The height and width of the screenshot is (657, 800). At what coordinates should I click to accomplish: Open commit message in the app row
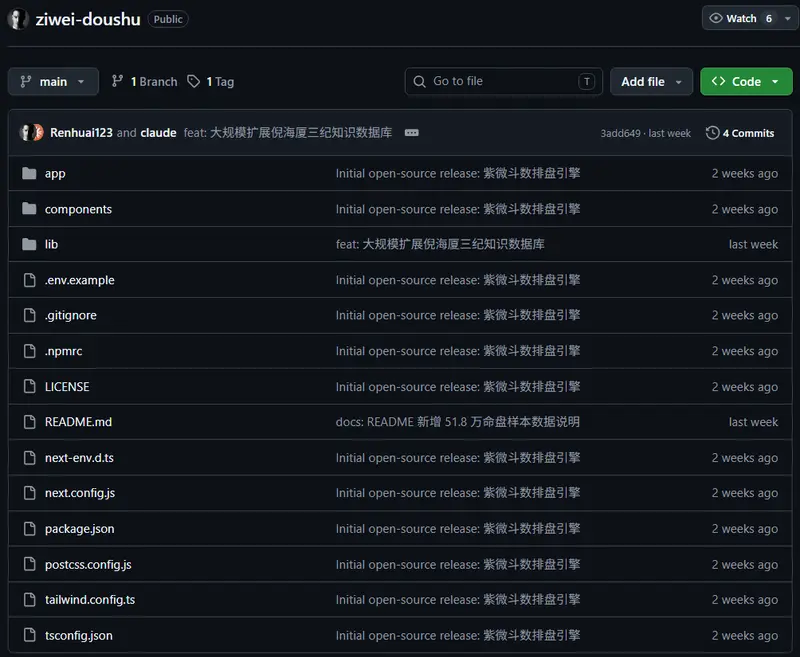(x=458, y=173)
